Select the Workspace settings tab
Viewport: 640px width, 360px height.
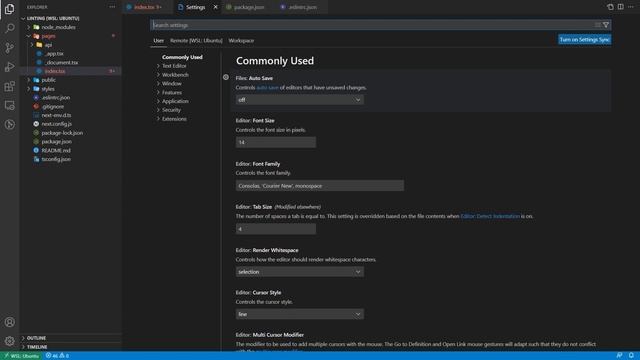pos(241,41)
